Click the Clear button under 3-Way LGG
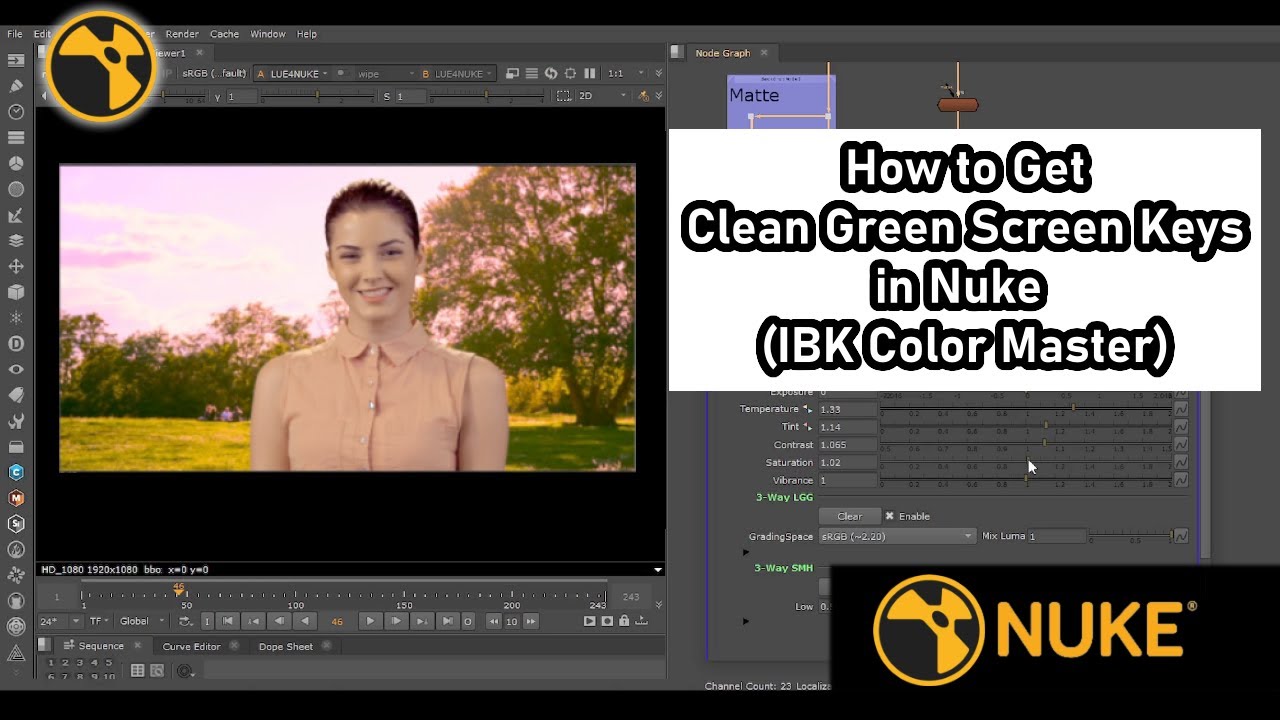Viewport: 1280px width, 720px height. [x=849, y=516]
